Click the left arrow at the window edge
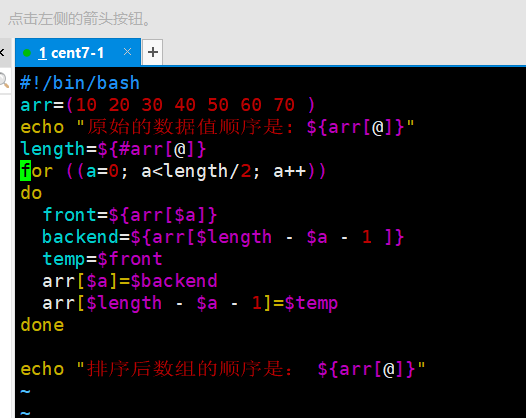This screenshot has height=418, width=526. click(x=2, y=52)
